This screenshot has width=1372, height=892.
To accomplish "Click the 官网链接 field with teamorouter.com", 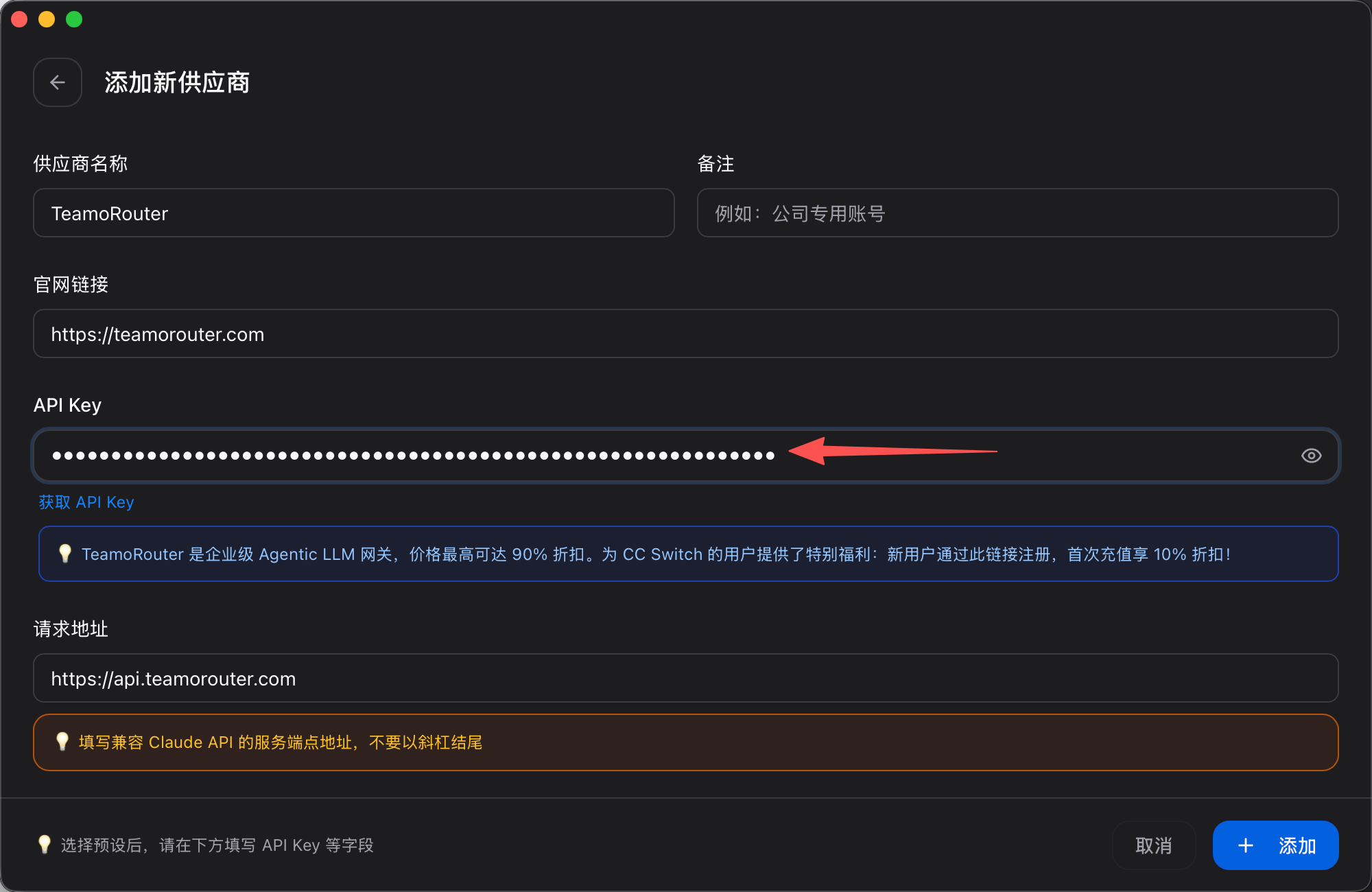I will pos(686,334).
